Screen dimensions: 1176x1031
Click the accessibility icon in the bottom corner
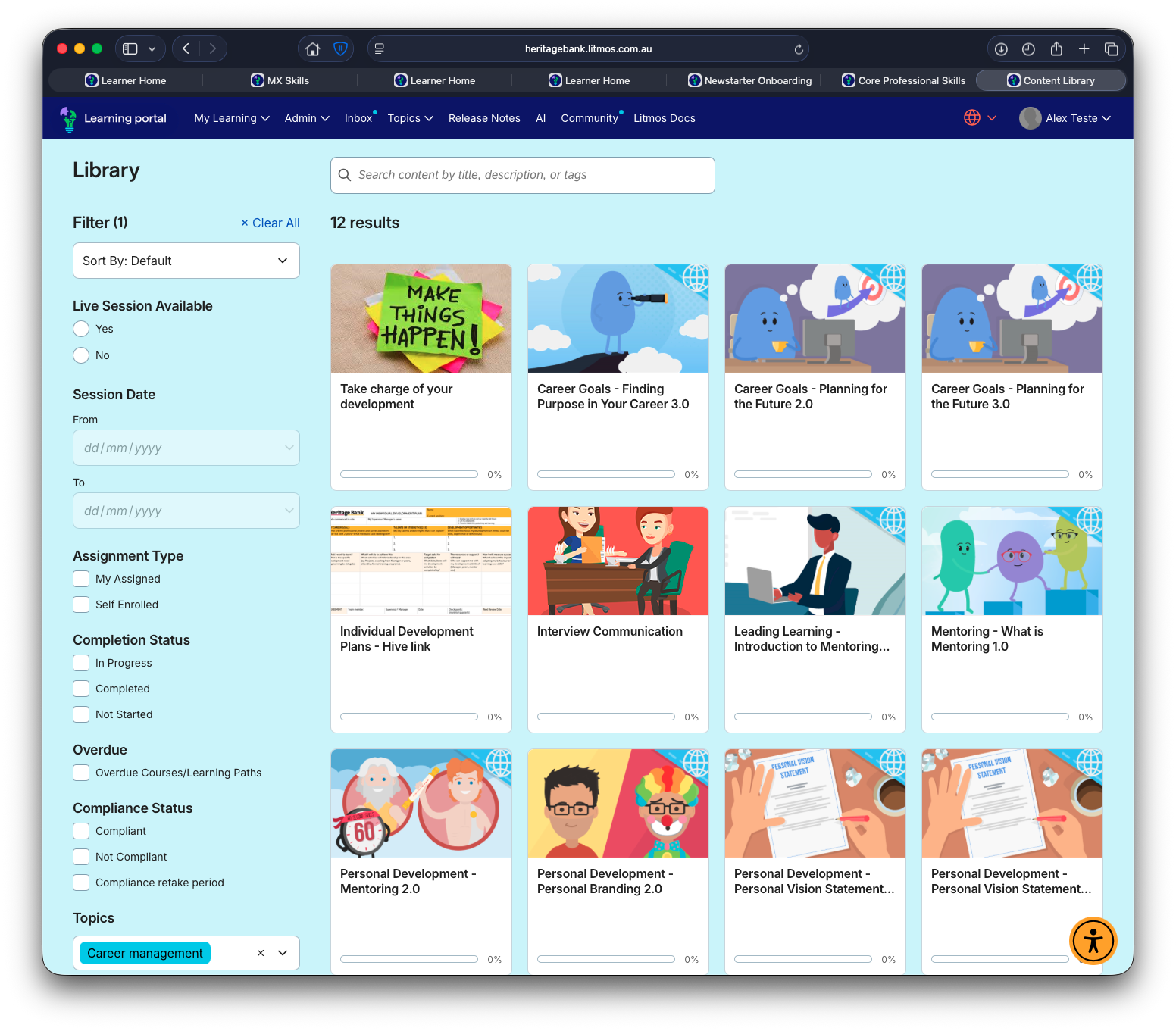1093,941
